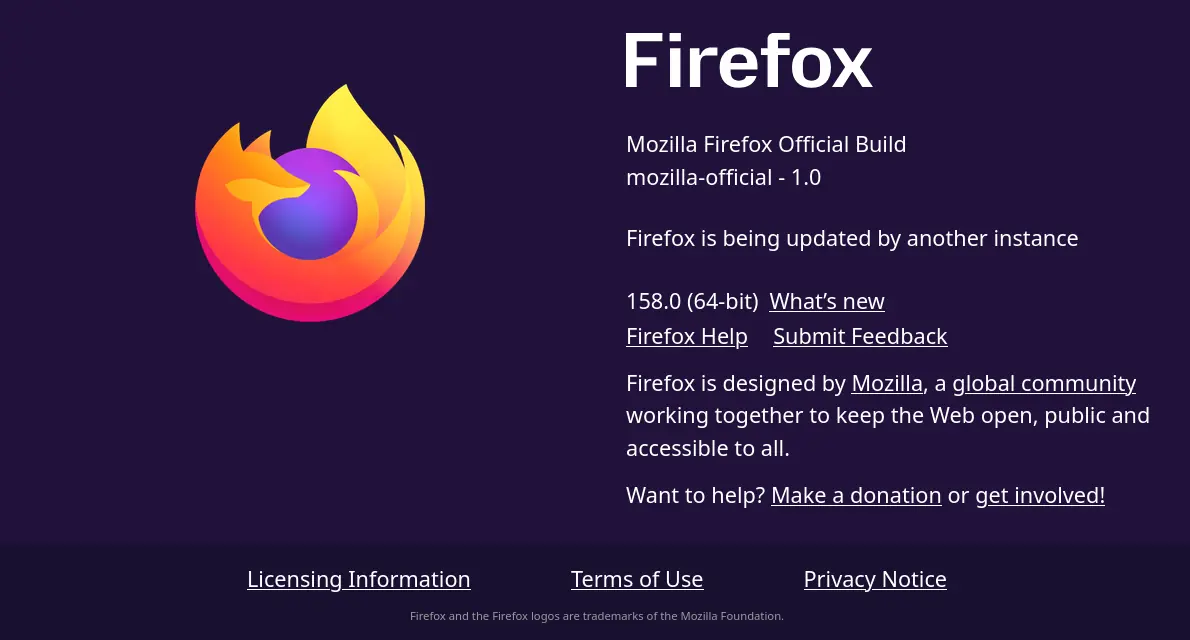Screen dimensions: 1190x640
Task: Open the Terms of Use link
Action: (637, 579)
